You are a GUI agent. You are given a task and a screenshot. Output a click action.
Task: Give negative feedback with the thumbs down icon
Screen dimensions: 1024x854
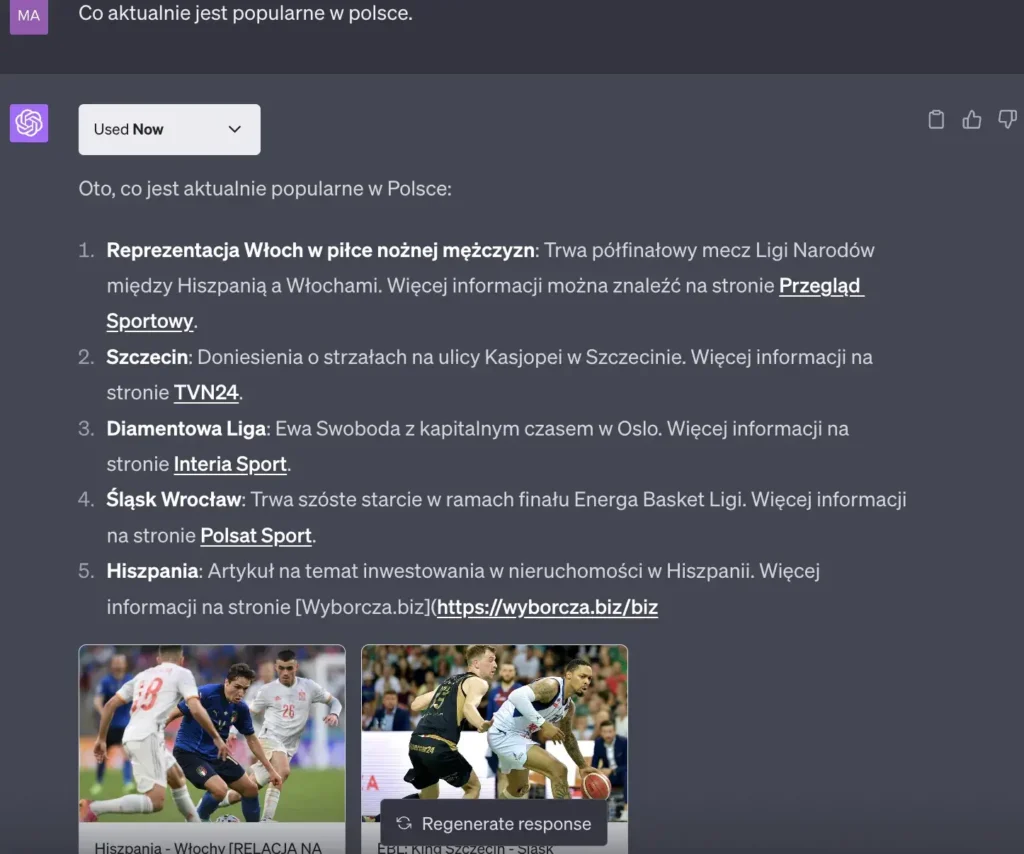coord(1006,119)
